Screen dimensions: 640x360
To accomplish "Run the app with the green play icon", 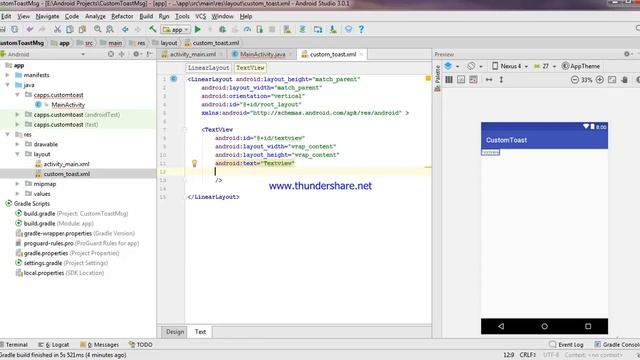I will pos(198,29).
